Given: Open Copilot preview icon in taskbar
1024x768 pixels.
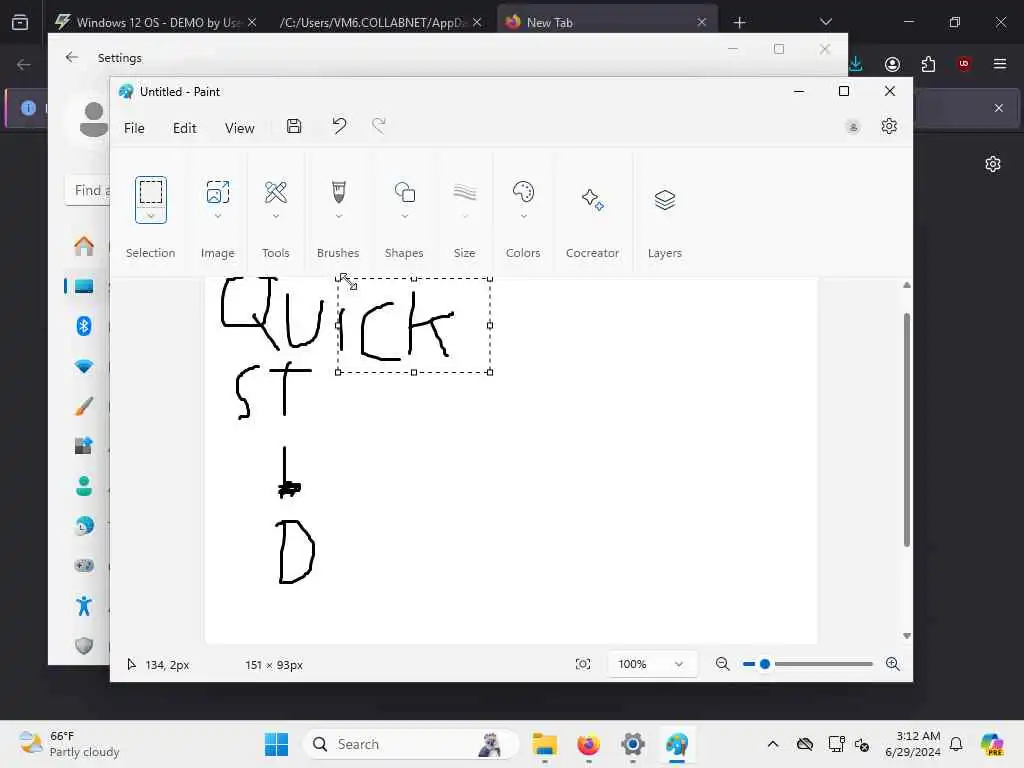Looking at the screenshot, I should click(x=992, y=744).
